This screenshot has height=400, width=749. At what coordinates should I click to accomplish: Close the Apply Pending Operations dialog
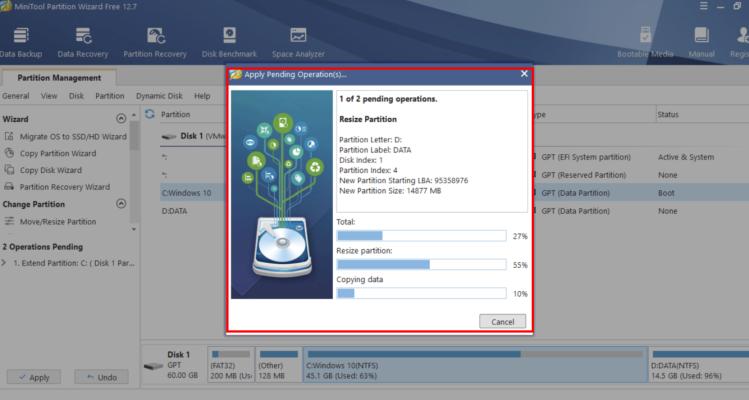(x=524, y=74)
